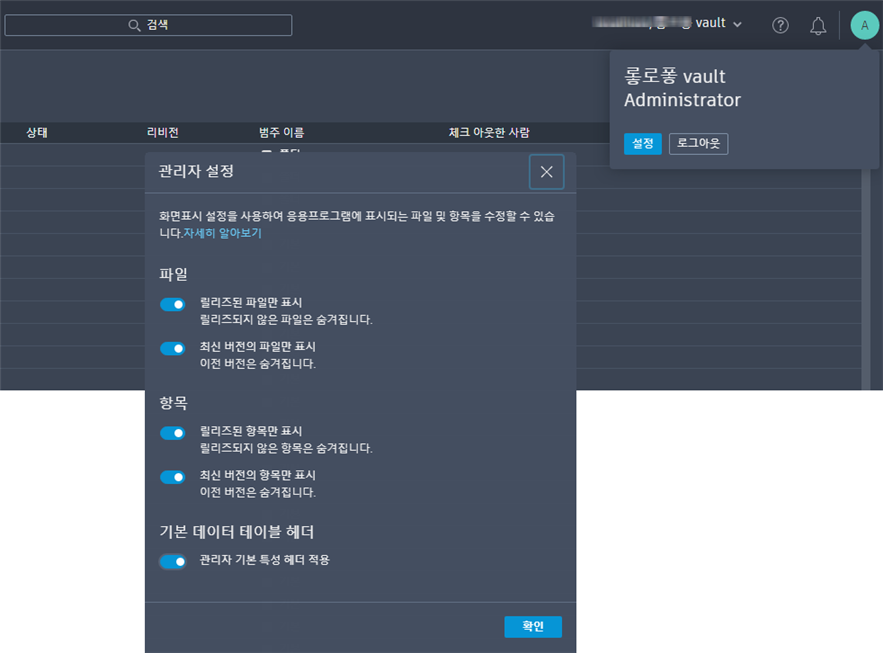Click the 체크 아웃한 사람 column header
This screenshot has height=653, width=883.
point(489,132)
